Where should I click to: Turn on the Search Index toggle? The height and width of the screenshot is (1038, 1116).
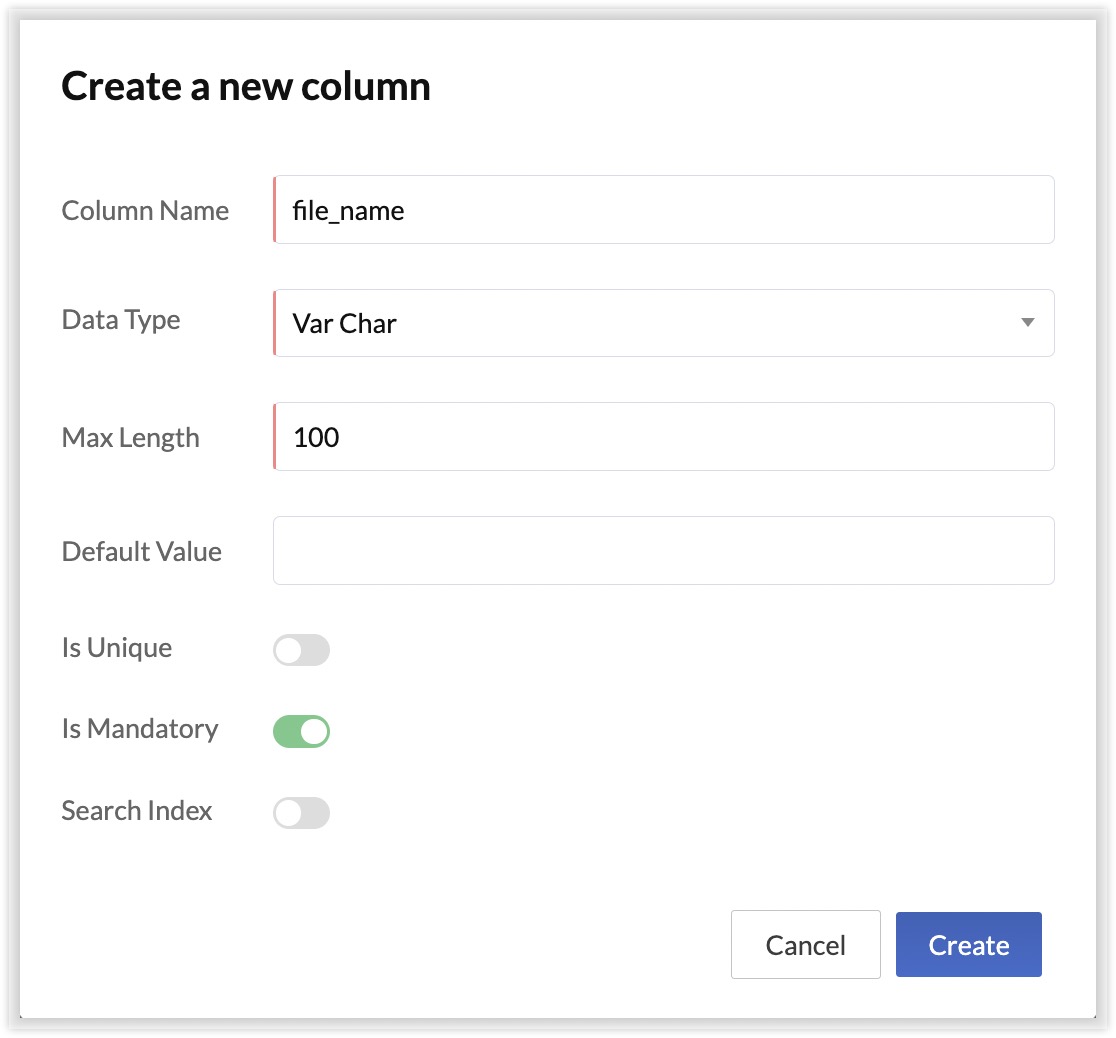(x=301, y=813)
